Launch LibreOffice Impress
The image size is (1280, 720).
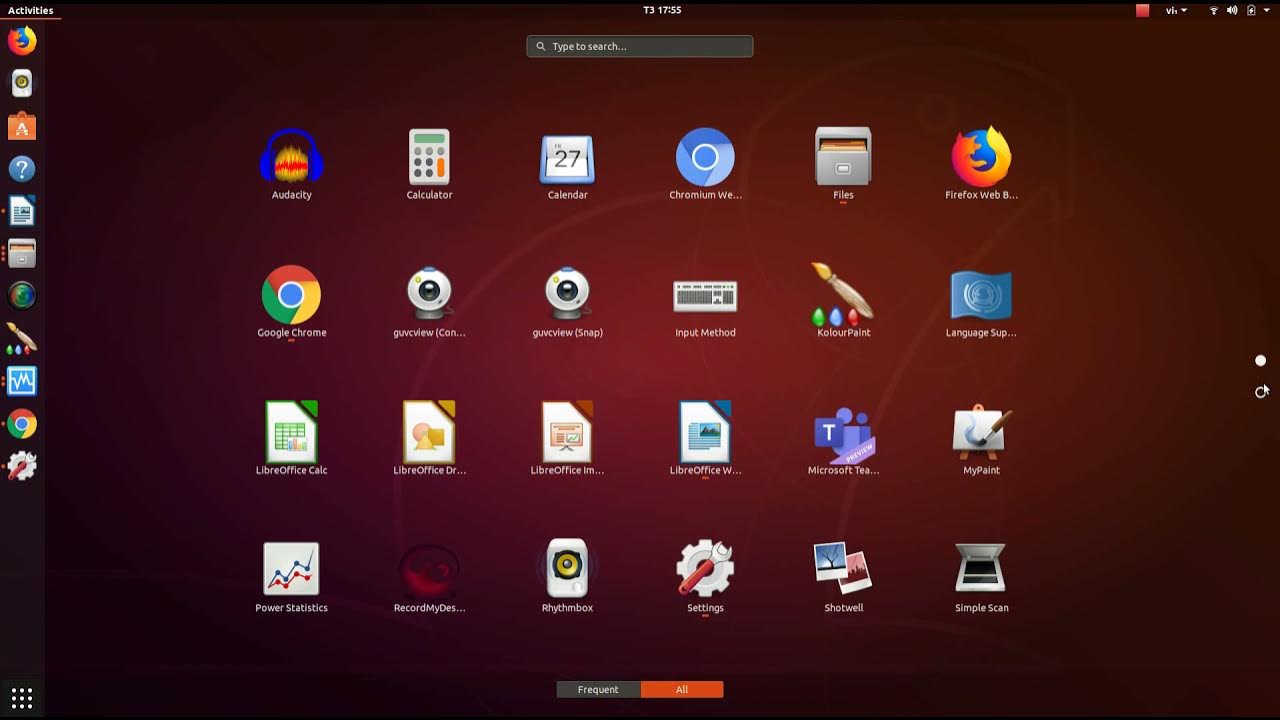point(567,439)
